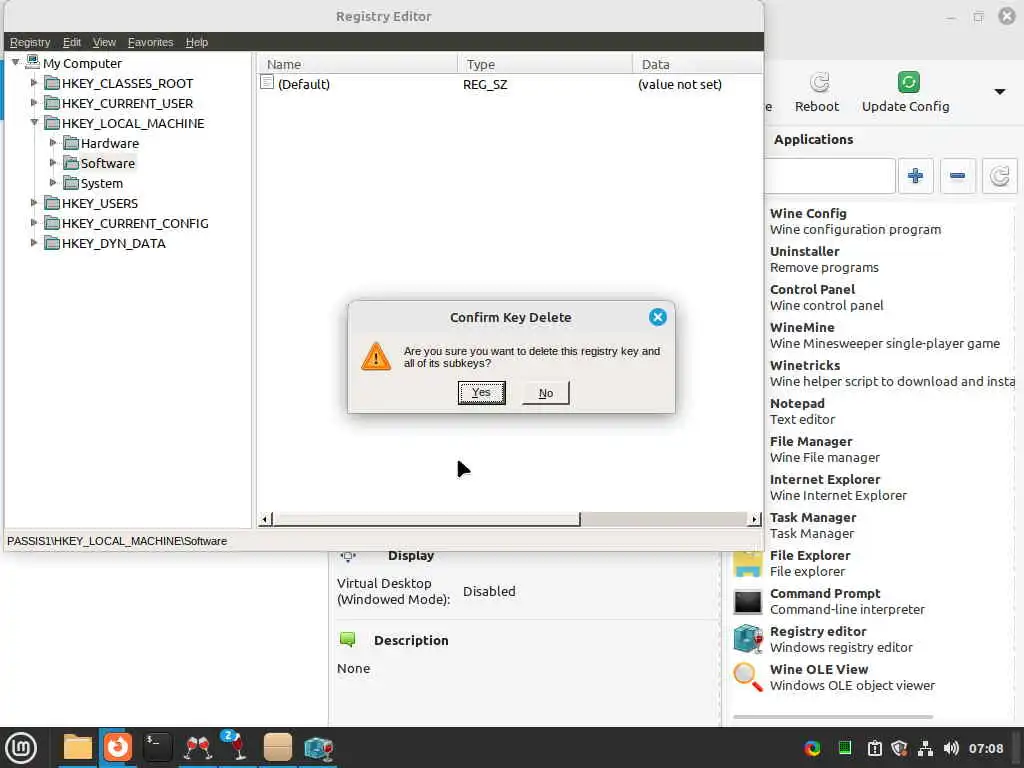The height and width of the screenshot is (768, 1024).
Task: Open the Edit menu in Registry Editor
Action: coord(72,42)
